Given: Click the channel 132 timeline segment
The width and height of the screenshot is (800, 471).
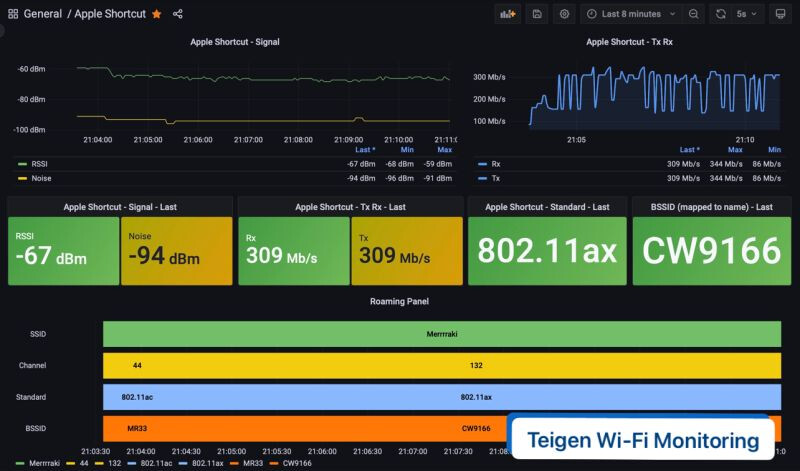Looking at the screenshot, I should pyautogui.click(x=476, y=365).
